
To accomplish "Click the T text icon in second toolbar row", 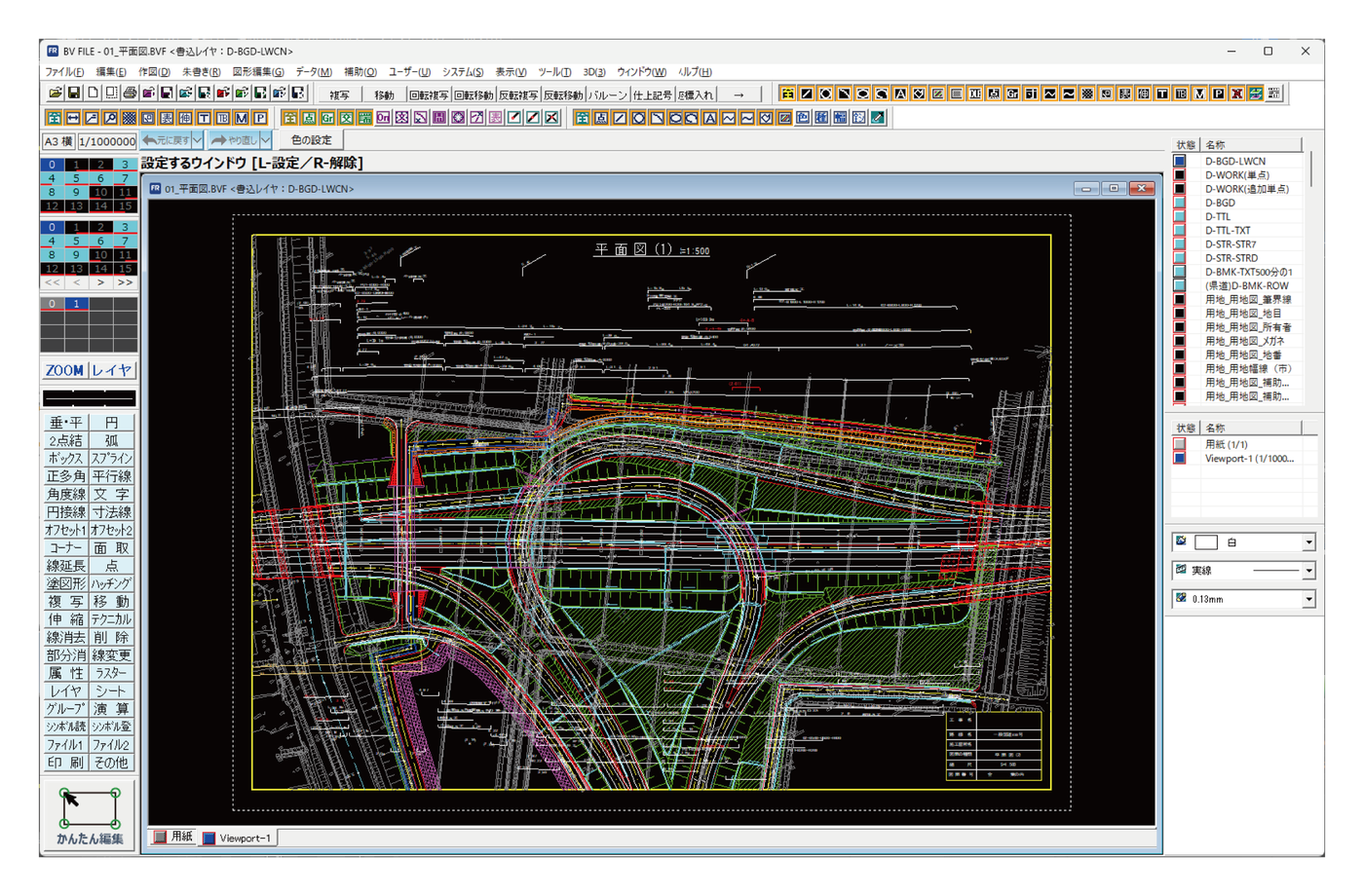I will pos(204,118).
